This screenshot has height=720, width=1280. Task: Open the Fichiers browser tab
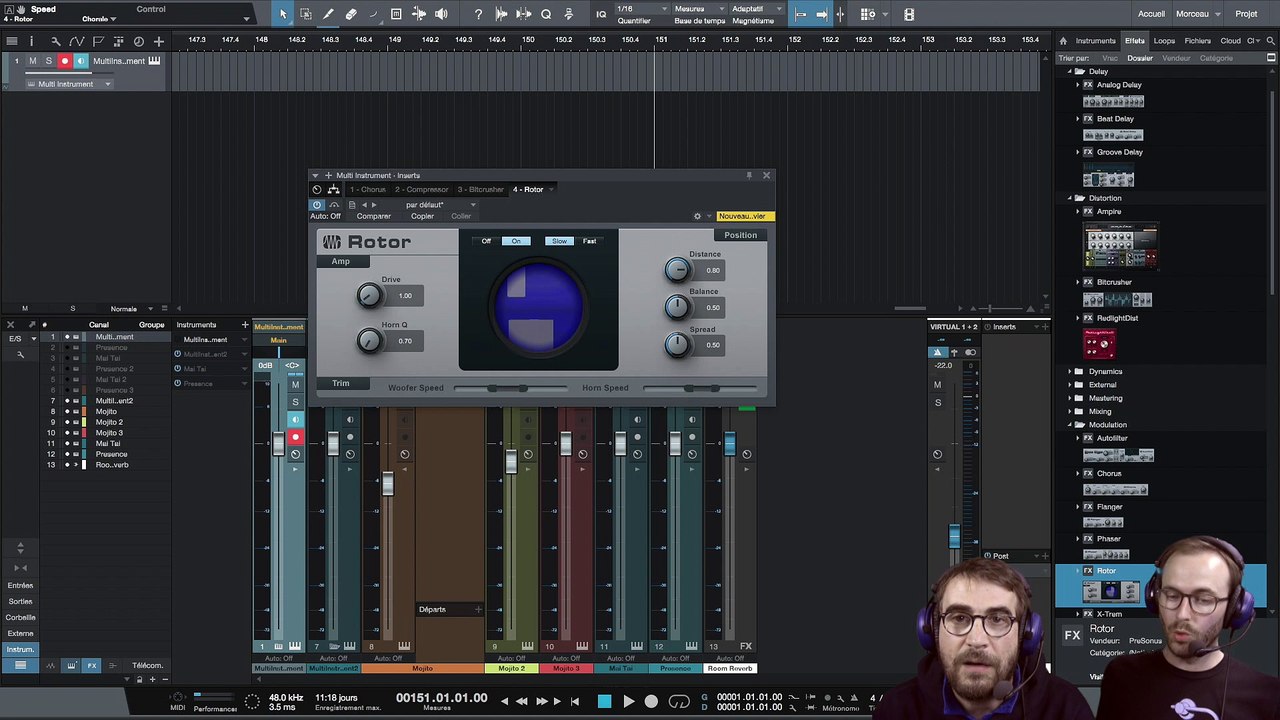[x=1198, y=41]
